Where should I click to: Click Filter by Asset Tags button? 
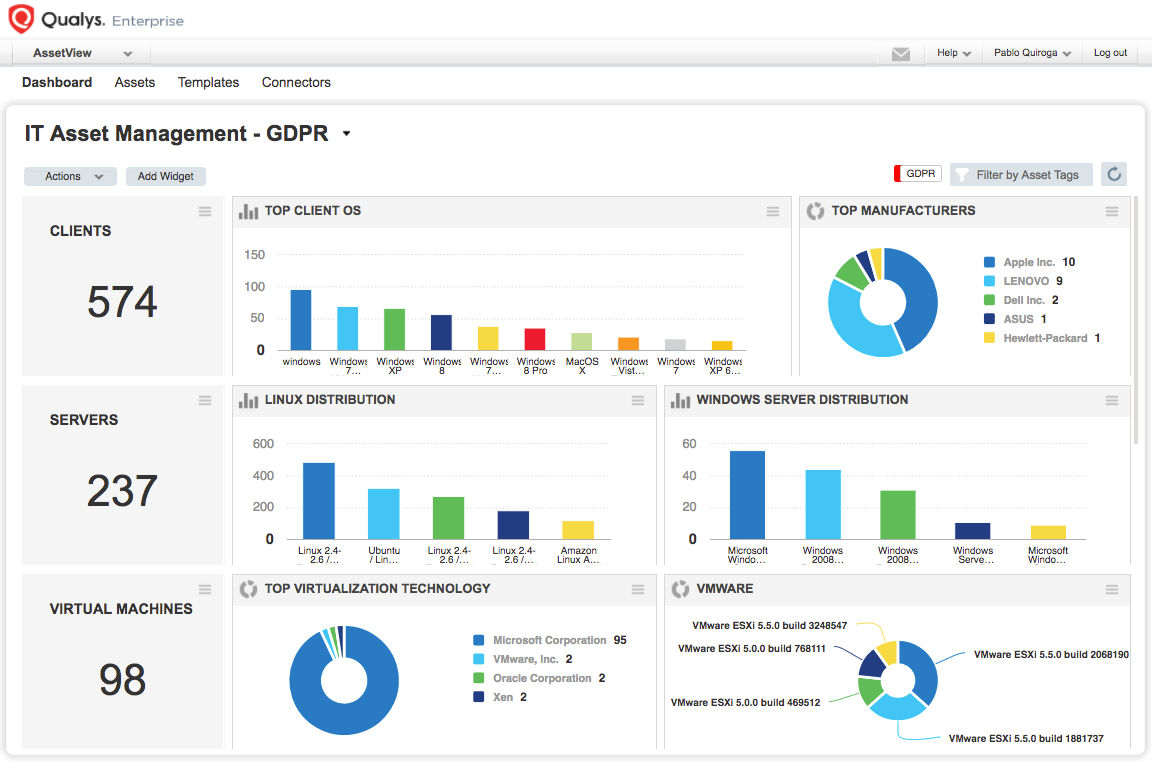[x=1021, y=175]
